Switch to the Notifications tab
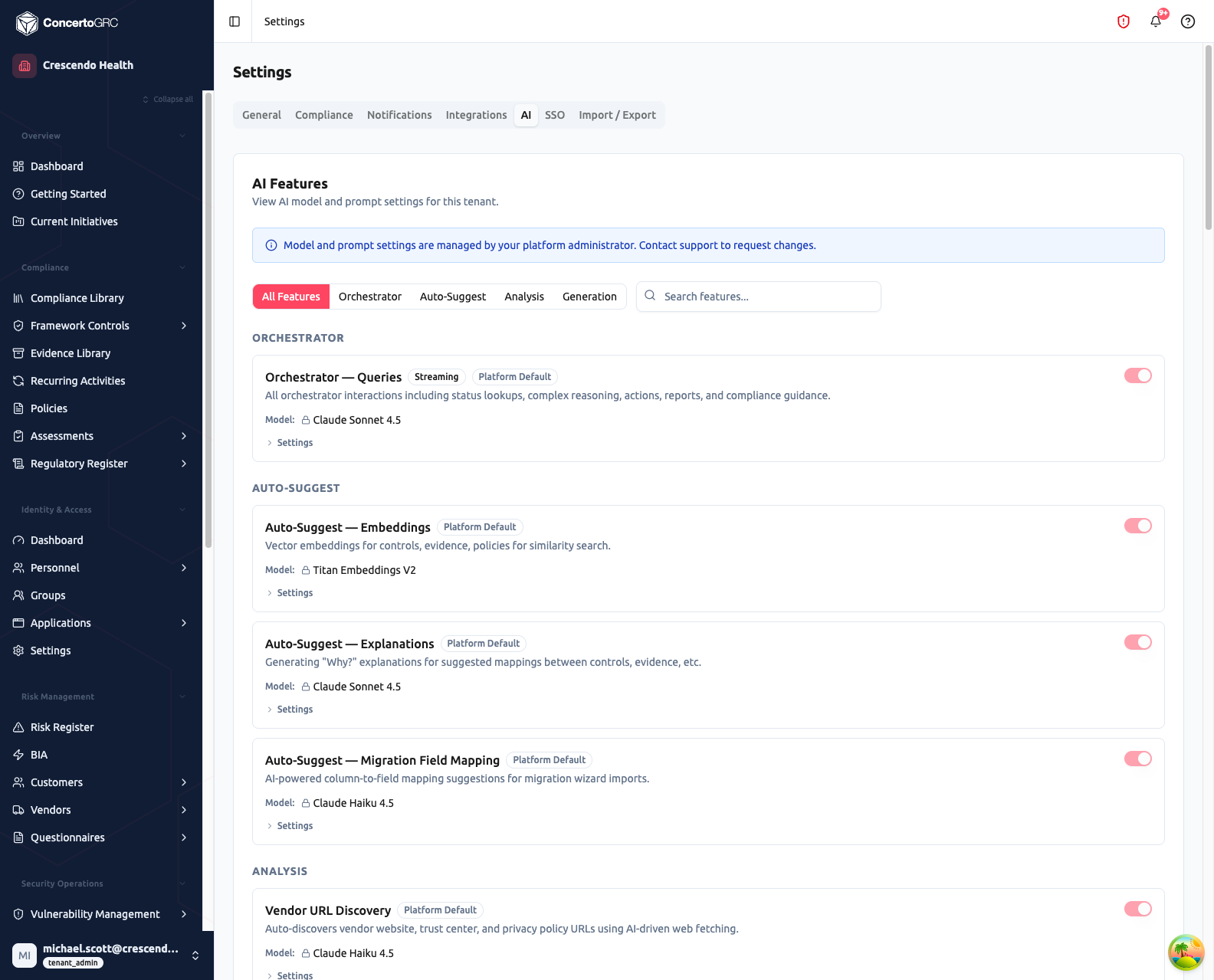Screen dimensions: 1214x980 (399, 115)
